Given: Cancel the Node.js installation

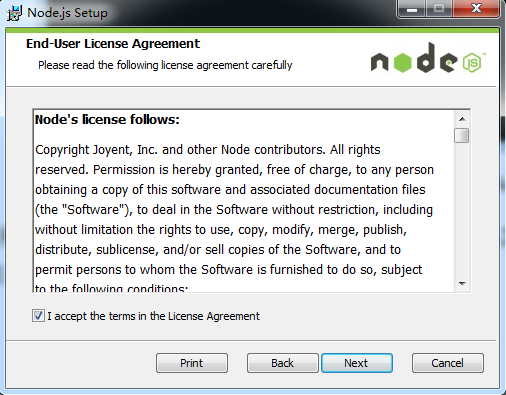Looking at the screenshot, I should tap(448, 363).
